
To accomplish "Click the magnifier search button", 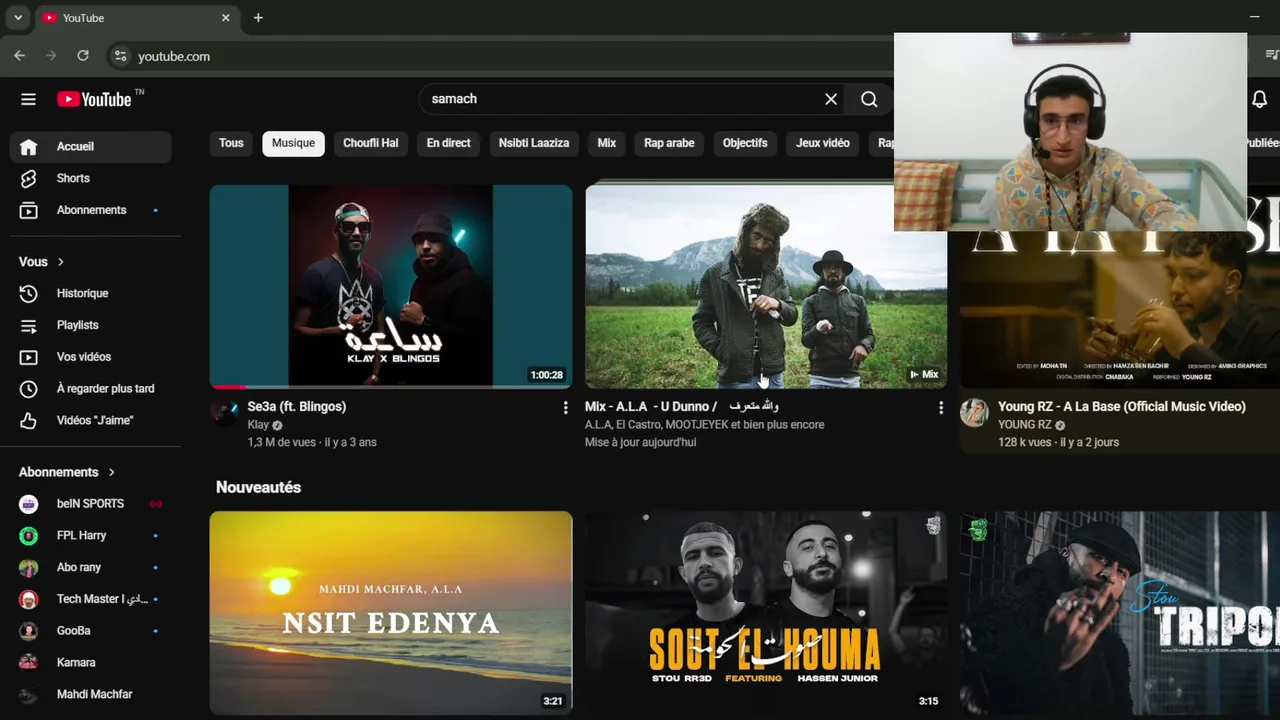I will 869,99.
